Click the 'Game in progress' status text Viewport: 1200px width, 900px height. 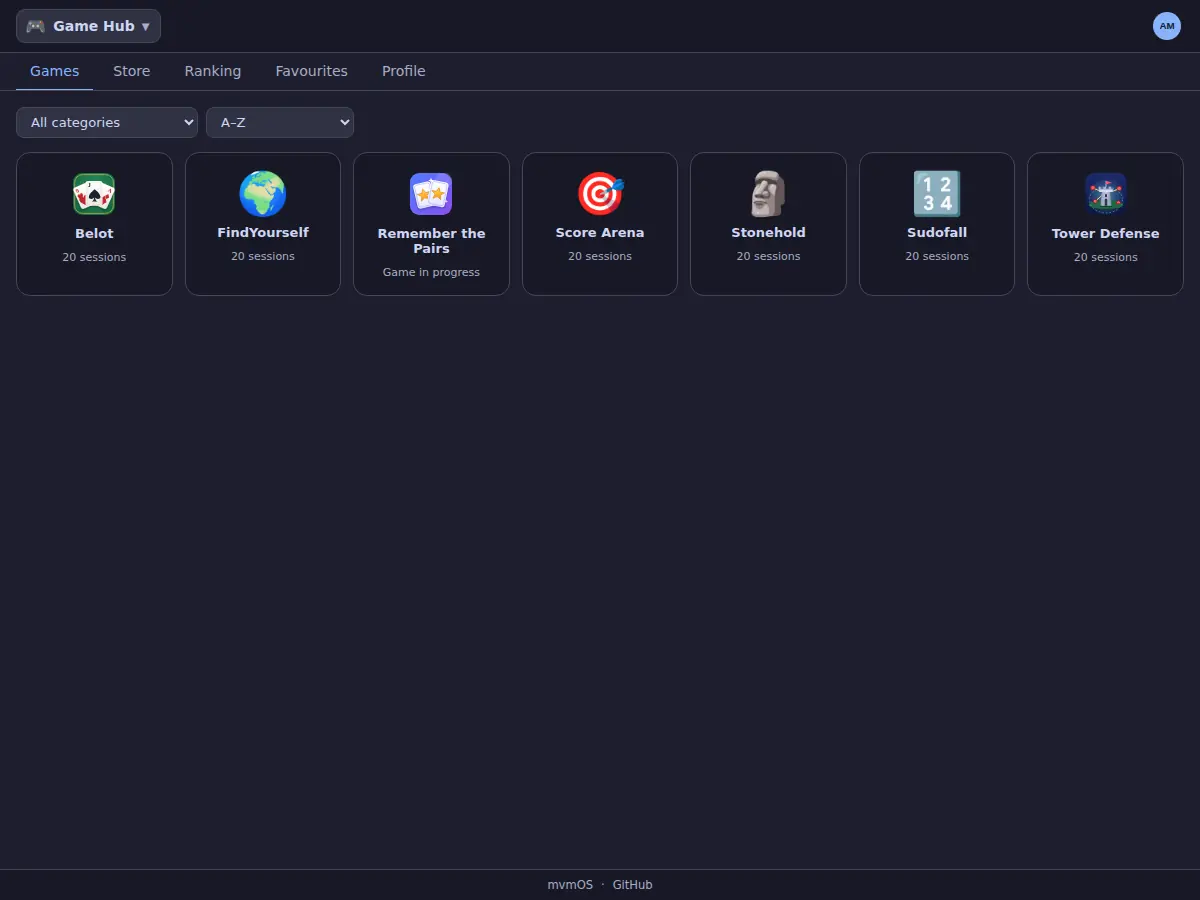(x=431, y=272)
